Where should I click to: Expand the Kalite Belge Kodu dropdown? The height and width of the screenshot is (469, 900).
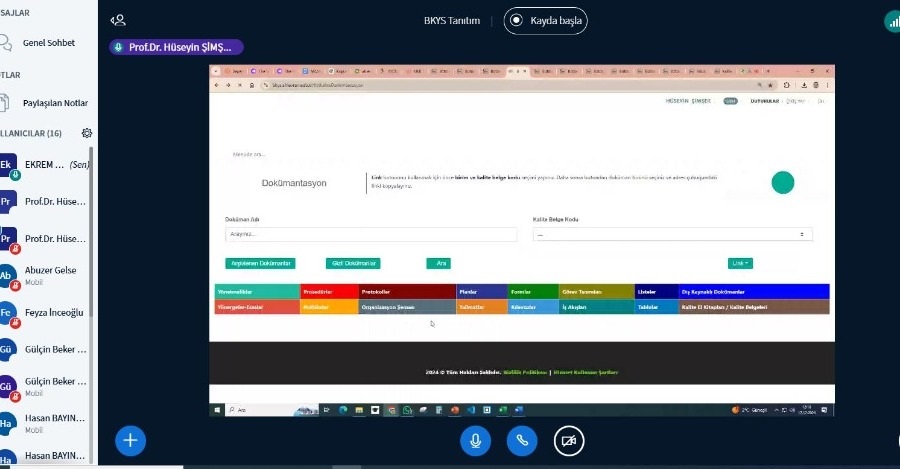pyautogui.click(x=672, y=235)
